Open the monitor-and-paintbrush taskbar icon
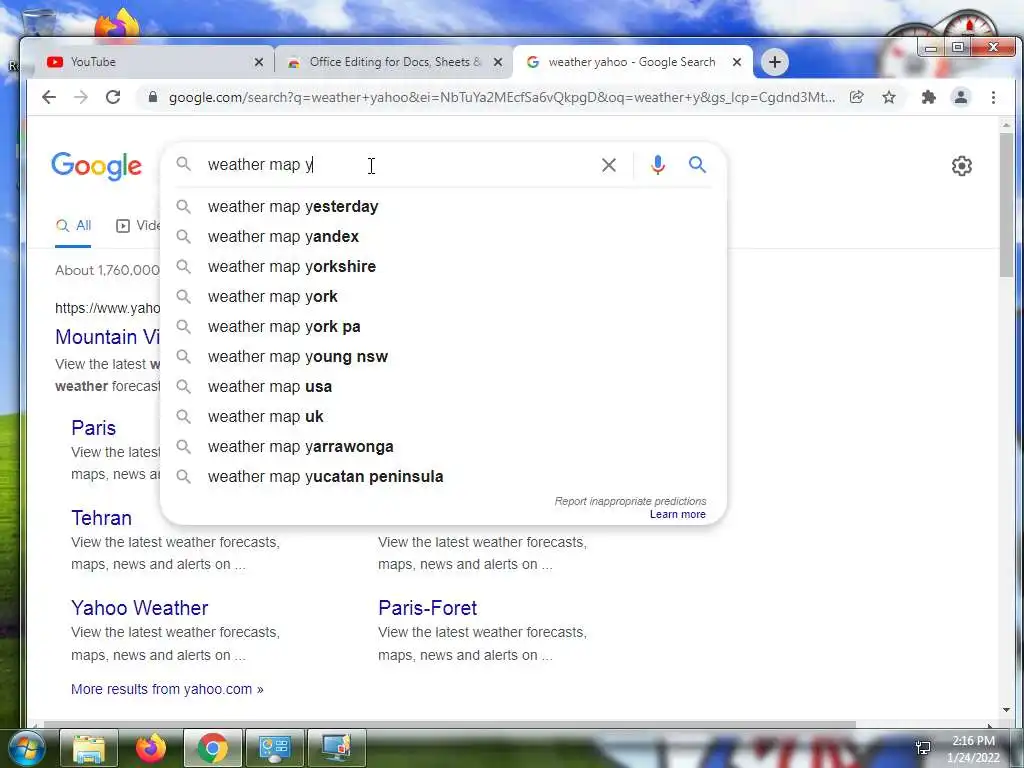Viewport: 1024px width, 768px height. click(336, 748)
